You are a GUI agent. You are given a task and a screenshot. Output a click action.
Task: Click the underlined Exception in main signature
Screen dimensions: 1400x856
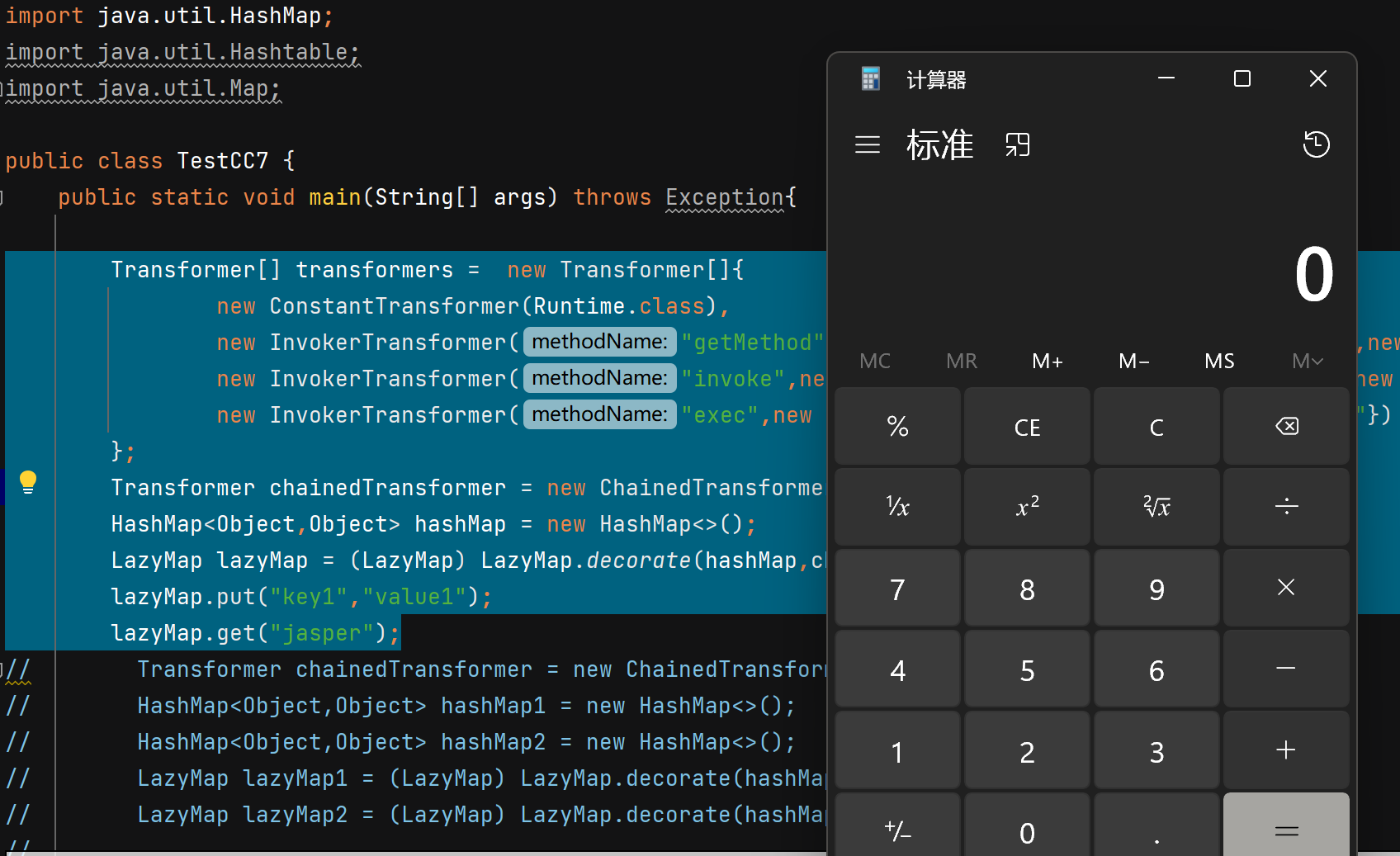coord(725,197)
